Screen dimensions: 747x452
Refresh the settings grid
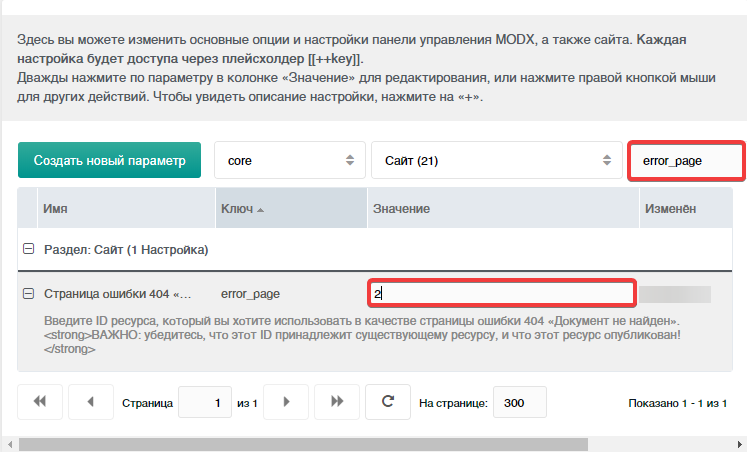pyautogui.click(x=388, y=402)
